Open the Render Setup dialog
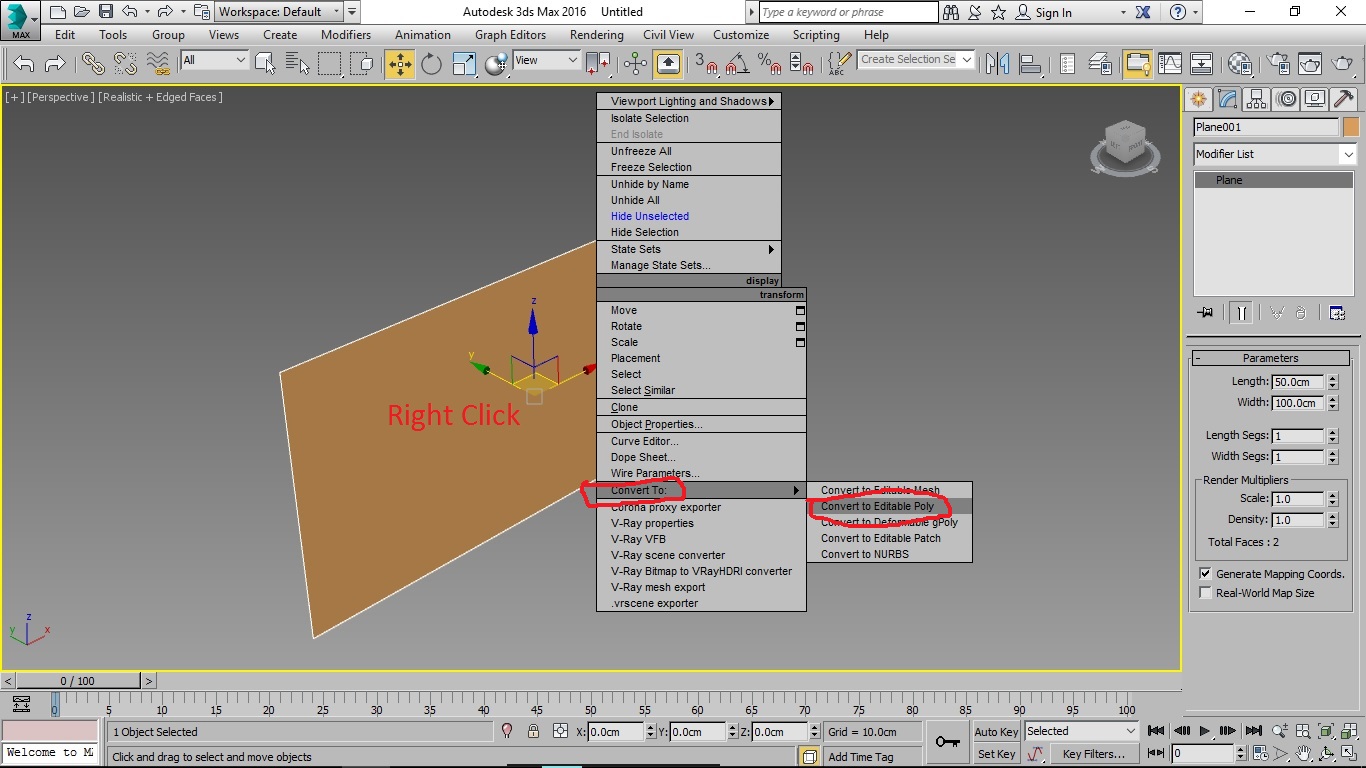Viewport: 1366px width, 768px height. tap(1279, 63)
